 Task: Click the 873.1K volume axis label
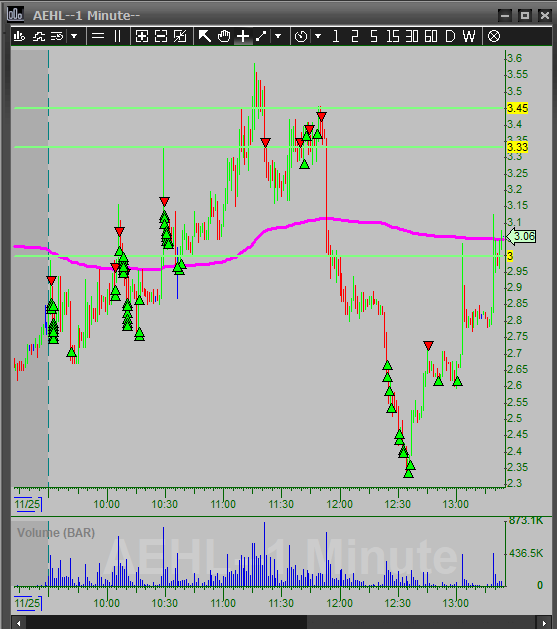(526, 521)
